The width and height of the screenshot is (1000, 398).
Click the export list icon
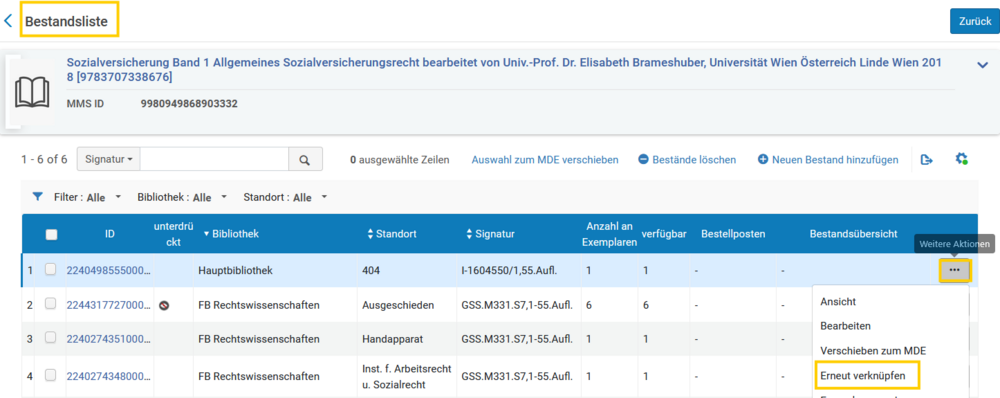(927, 160)
